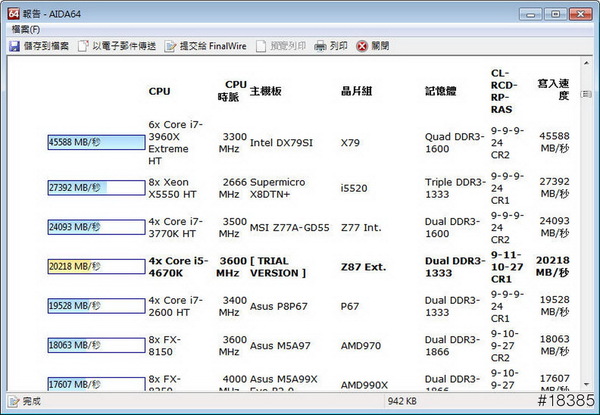Click the Supermicro X8DTN+ entry
The width and height of the screenshot is (600, 415).
(279, 186)
